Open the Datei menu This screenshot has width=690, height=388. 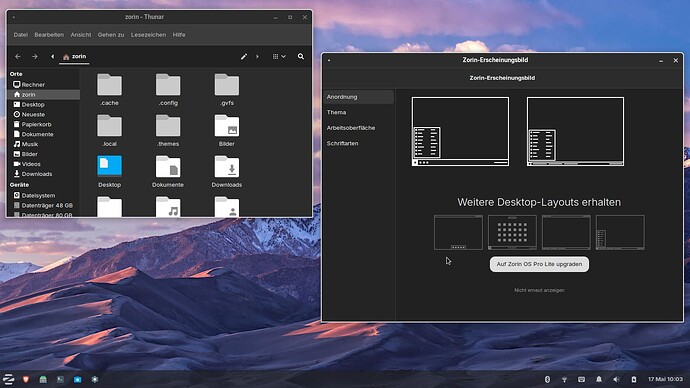click(20, 35)
